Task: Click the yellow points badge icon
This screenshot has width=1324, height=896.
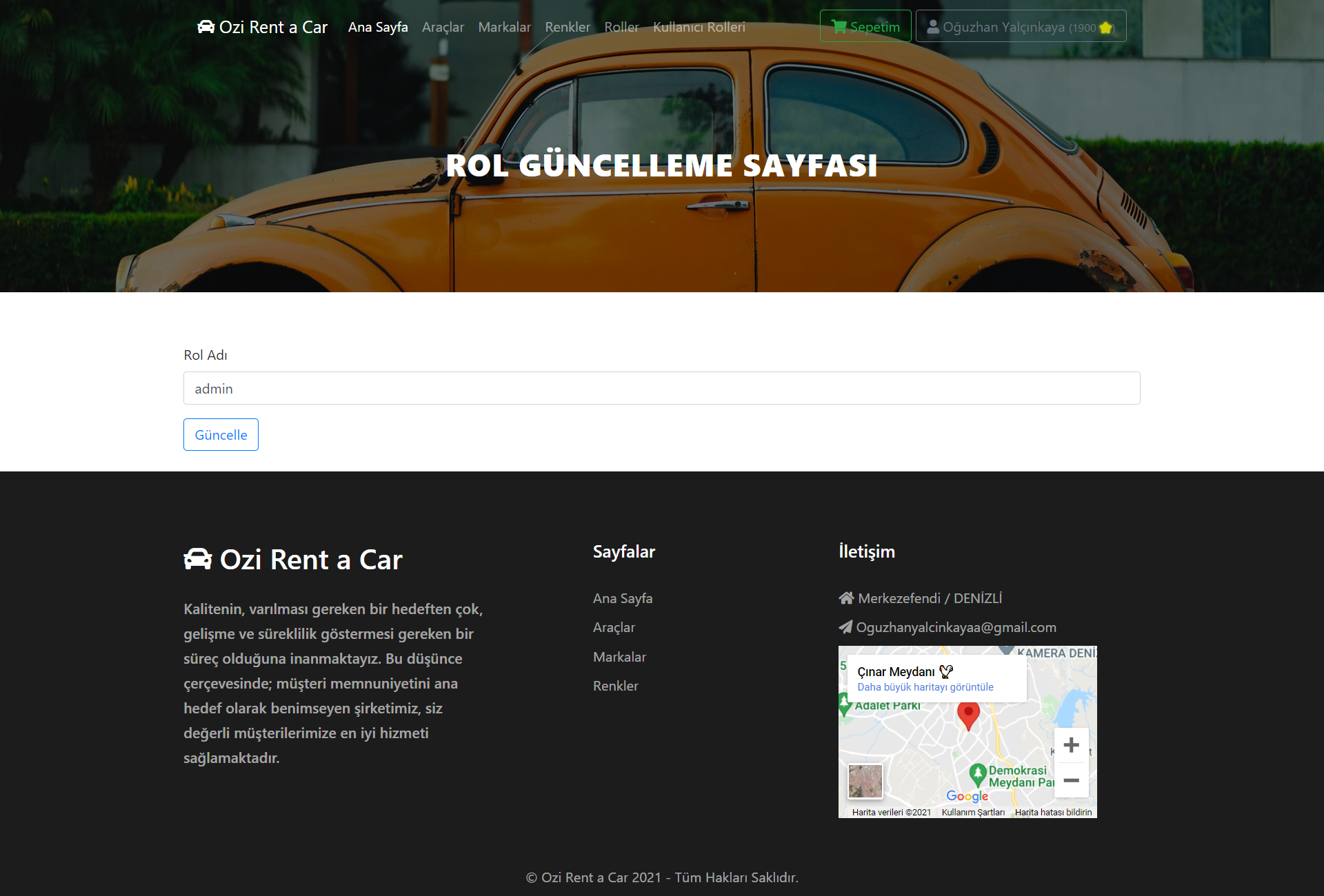Action: click(x=1105, y=28)
